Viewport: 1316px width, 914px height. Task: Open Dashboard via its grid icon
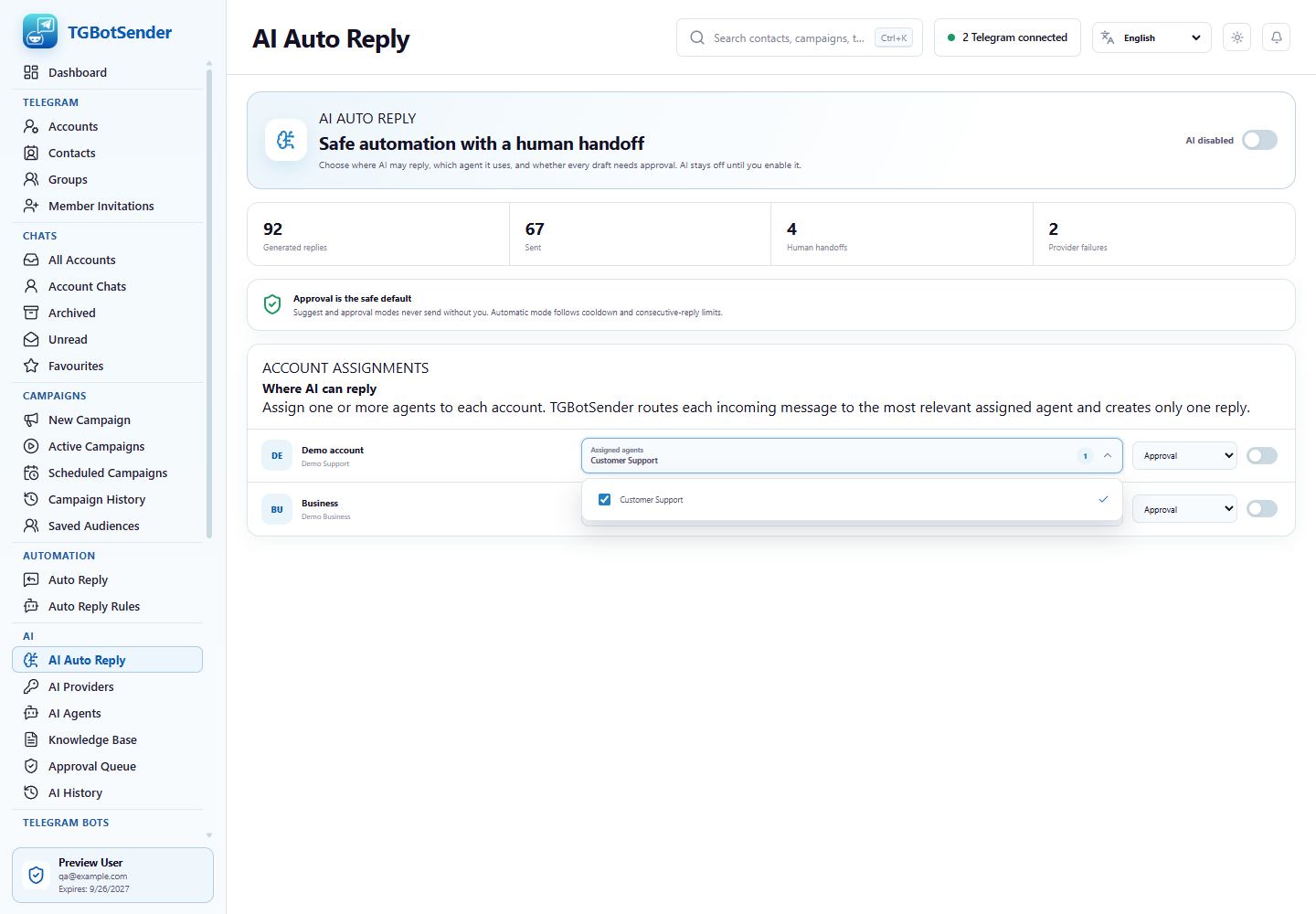[31, 72]
